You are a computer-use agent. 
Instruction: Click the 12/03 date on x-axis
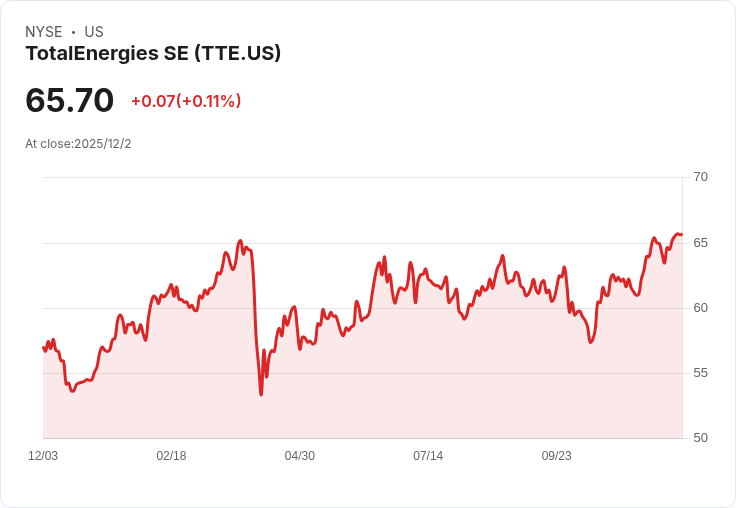43,455
